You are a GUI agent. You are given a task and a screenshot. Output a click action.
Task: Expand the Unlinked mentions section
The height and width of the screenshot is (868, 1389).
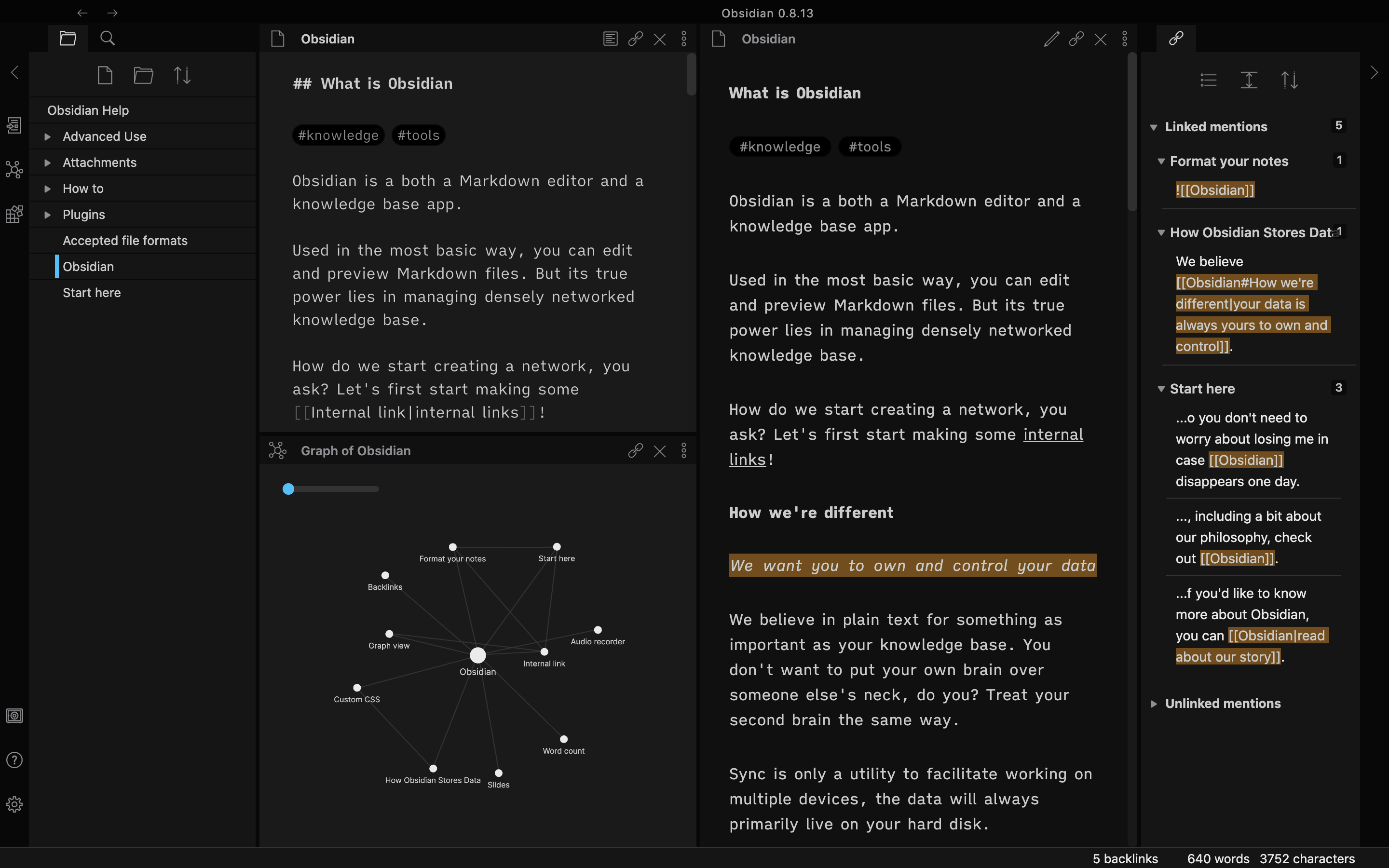1154,703
